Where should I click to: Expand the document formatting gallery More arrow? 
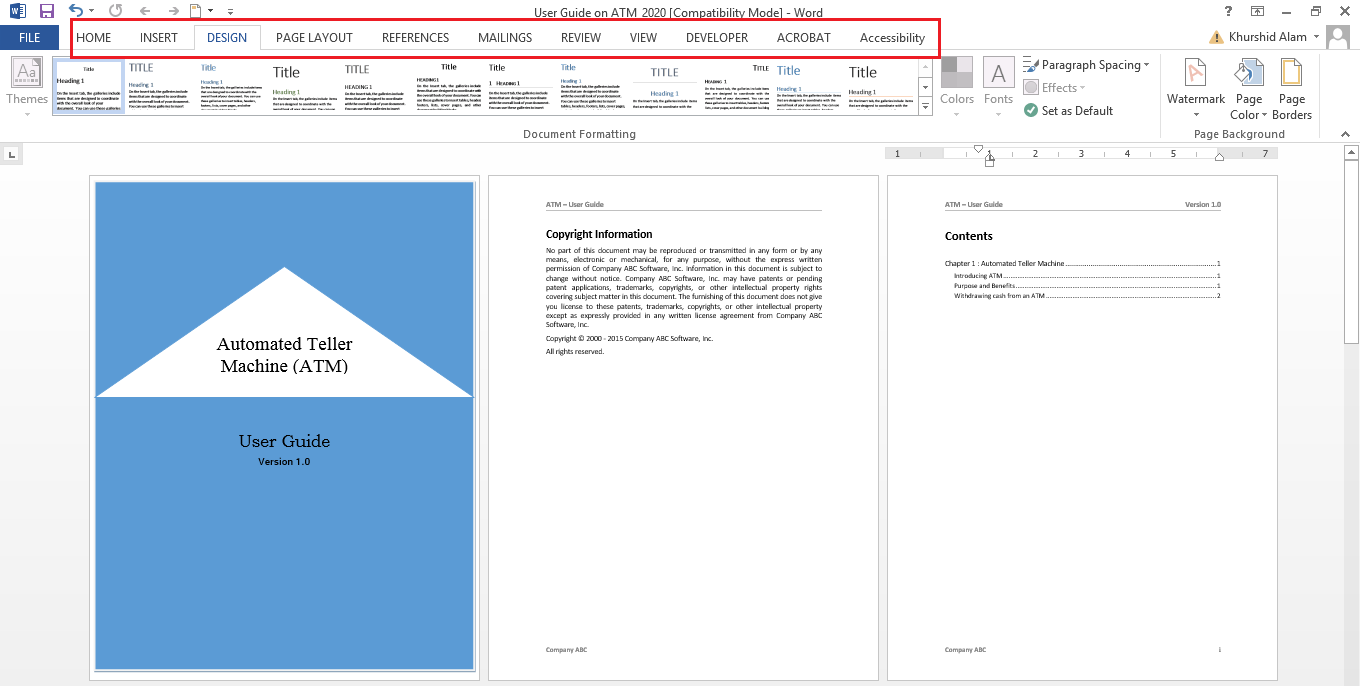coord(925,106)
